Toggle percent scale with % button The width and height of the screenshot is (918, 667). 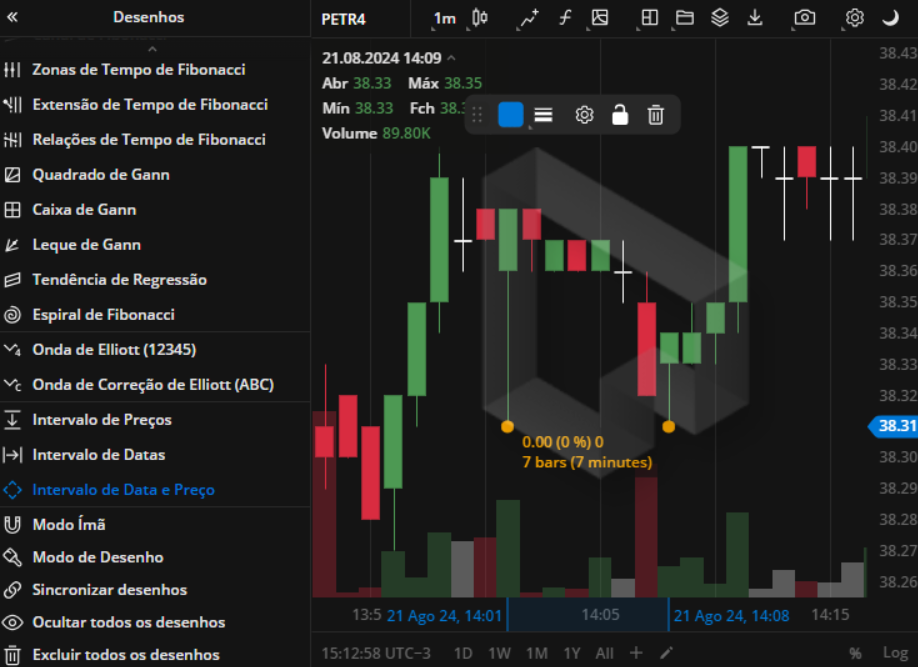[x=855, y=653]
